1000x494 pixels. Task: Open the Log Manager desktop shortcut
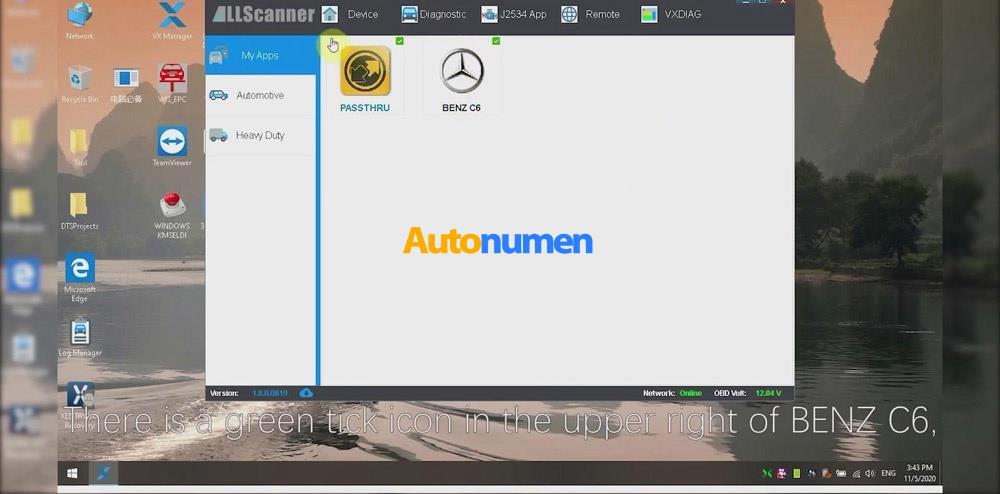click(80, 338)
